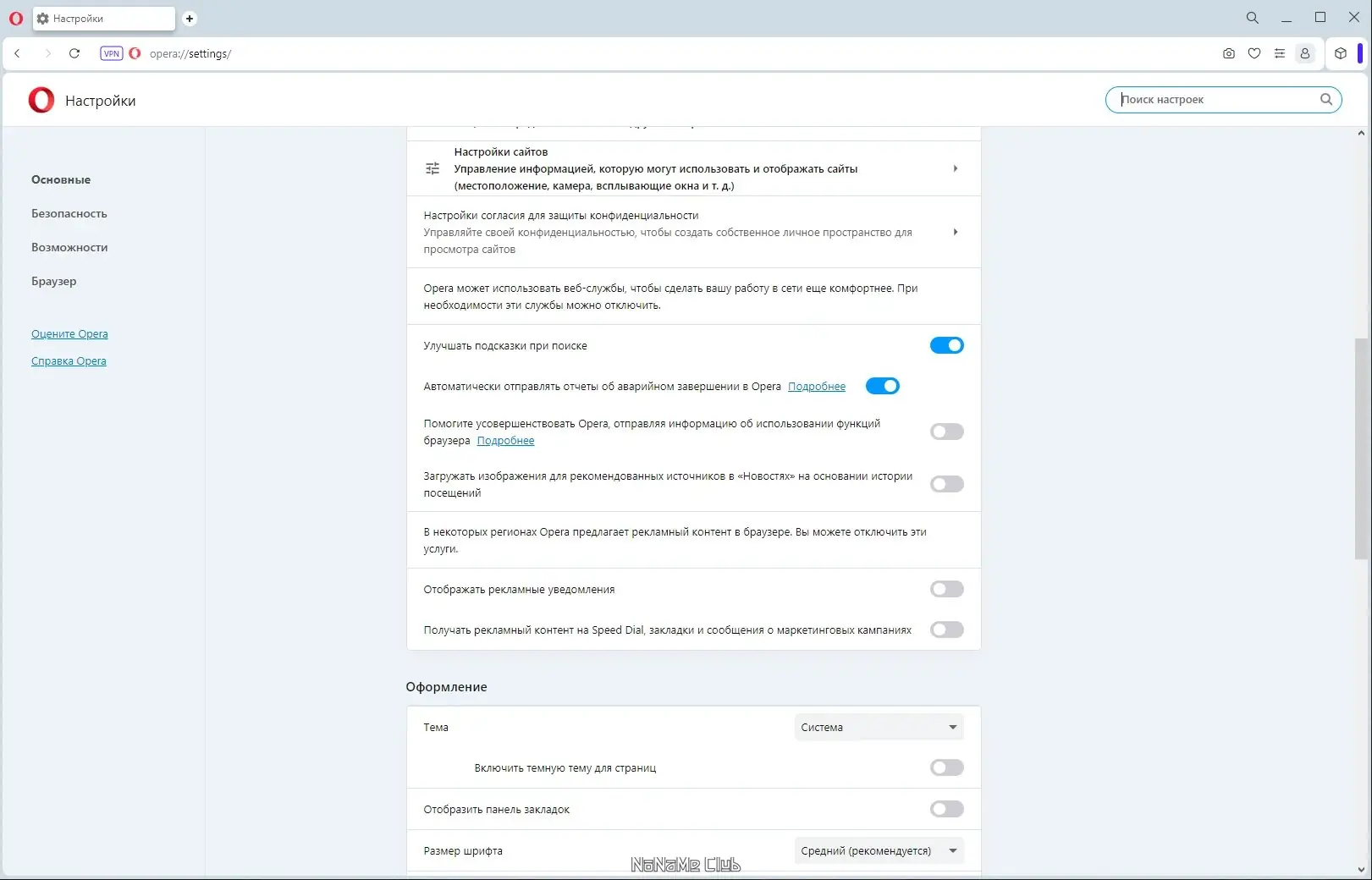Expand privacy consent settings arrow
1372x880 pixels.
click(956, 232)
